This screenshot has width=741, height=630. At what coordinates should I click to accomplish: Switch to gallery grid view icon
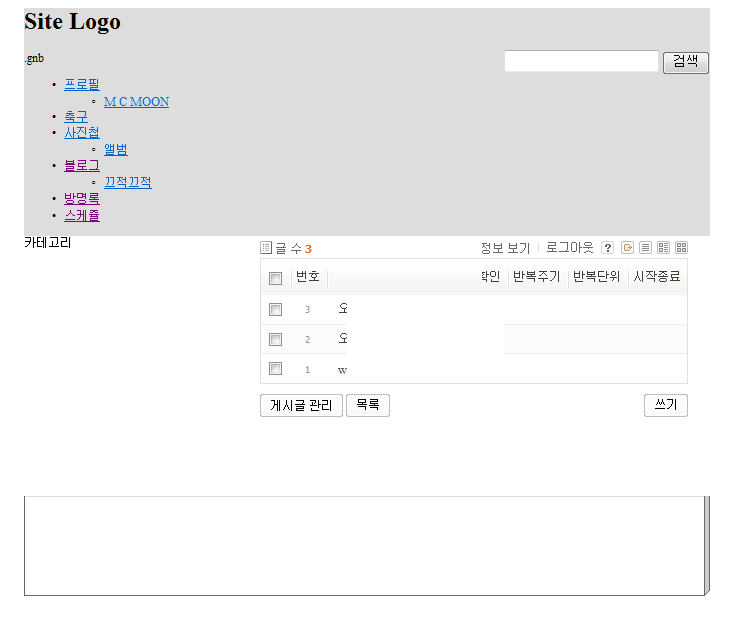[x=681, y=248]
